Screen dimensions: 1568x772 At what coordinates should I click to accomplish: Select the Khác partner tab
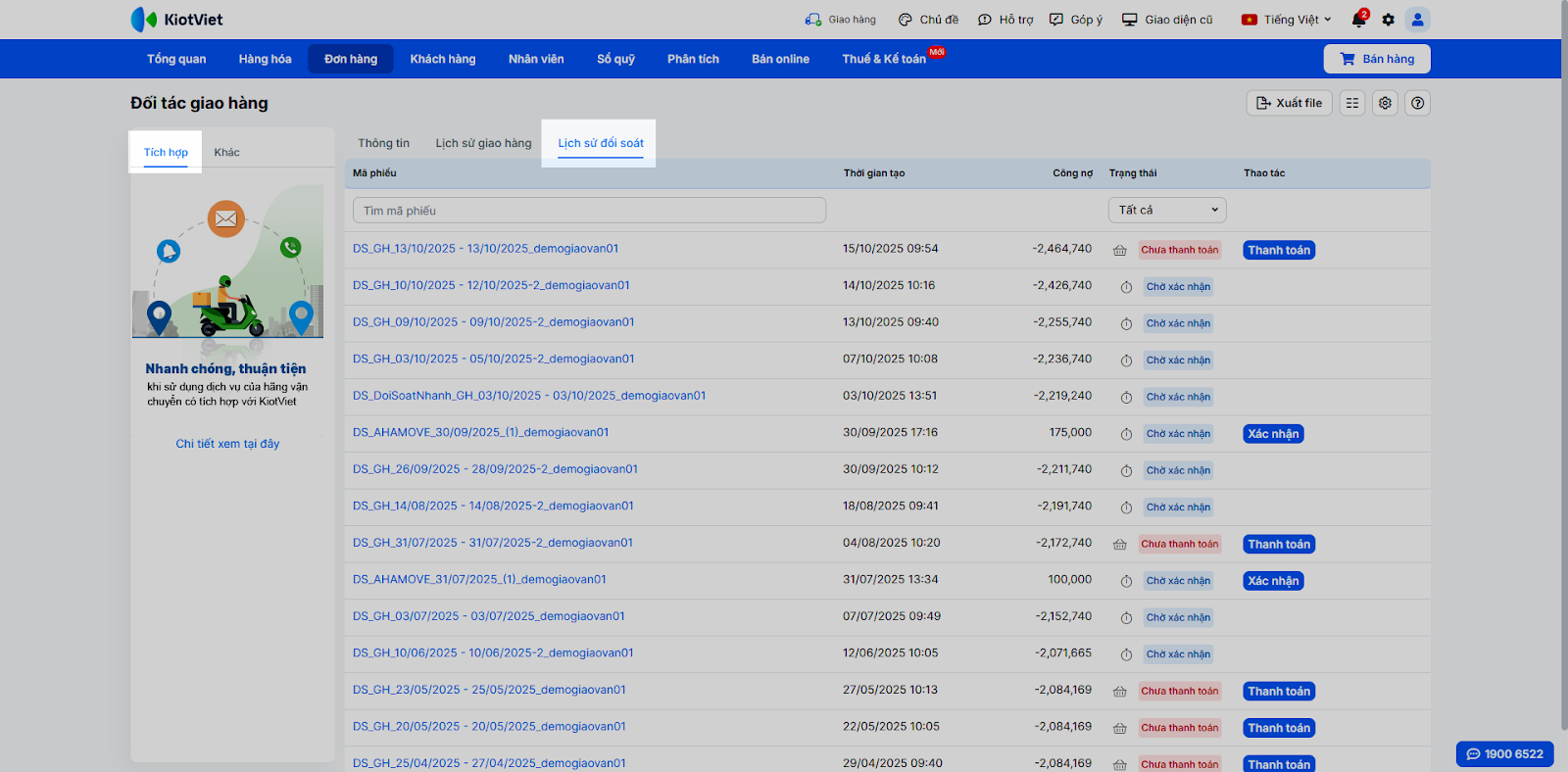click(x=226, y=152)
